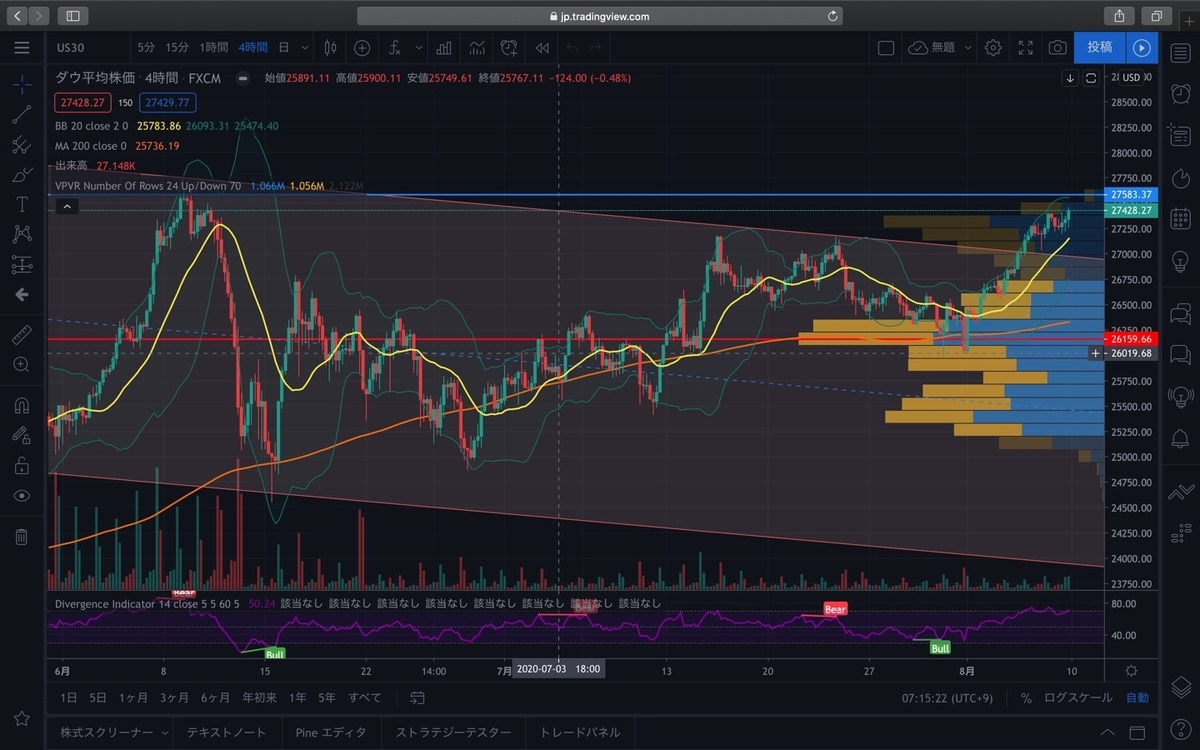Screen dimensions: 1200x750
Task: Select the 15分 timeframe
Action: click(x=177, y=47)
